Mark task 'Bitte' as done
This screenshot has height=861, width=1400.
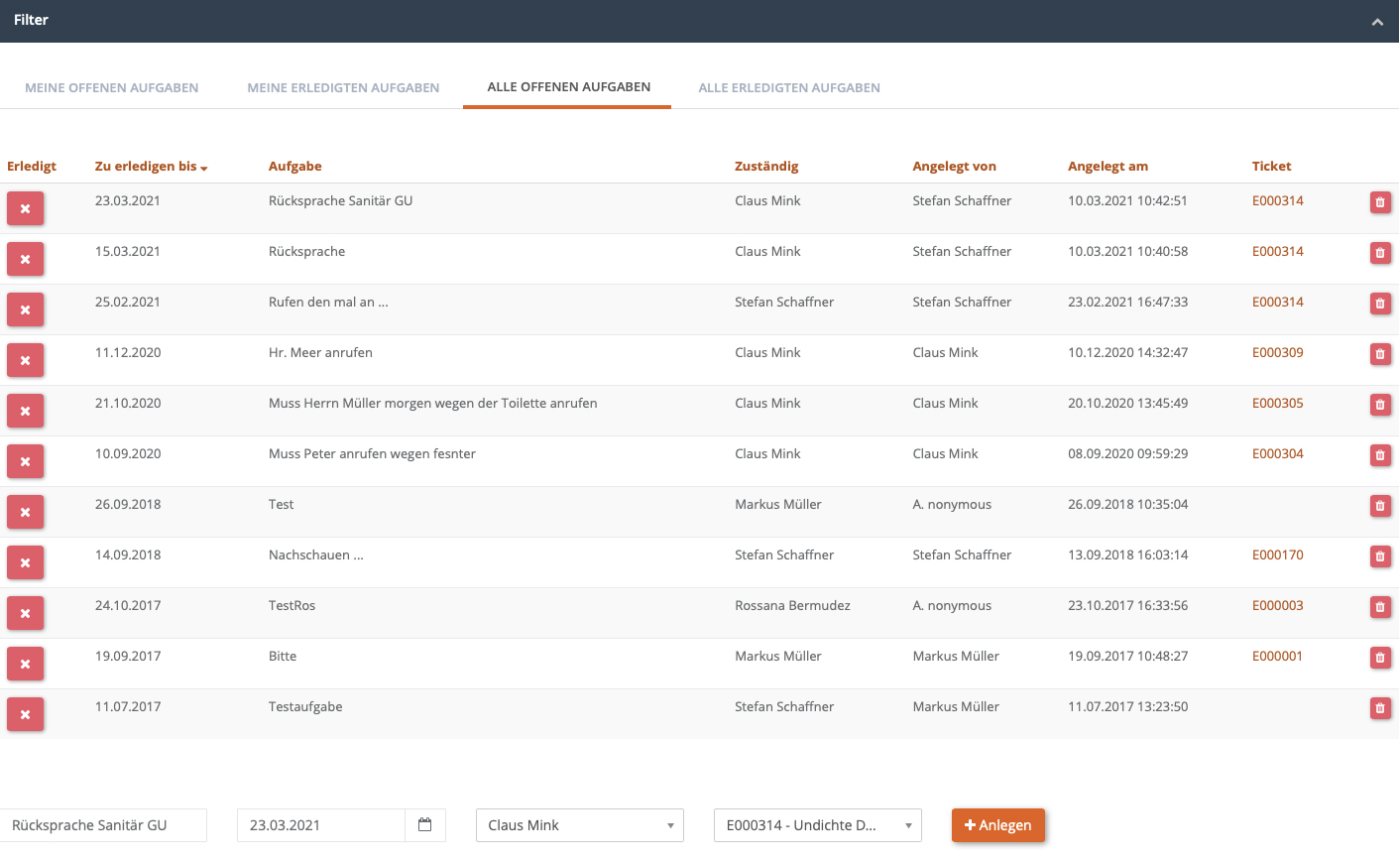[26, 665]
